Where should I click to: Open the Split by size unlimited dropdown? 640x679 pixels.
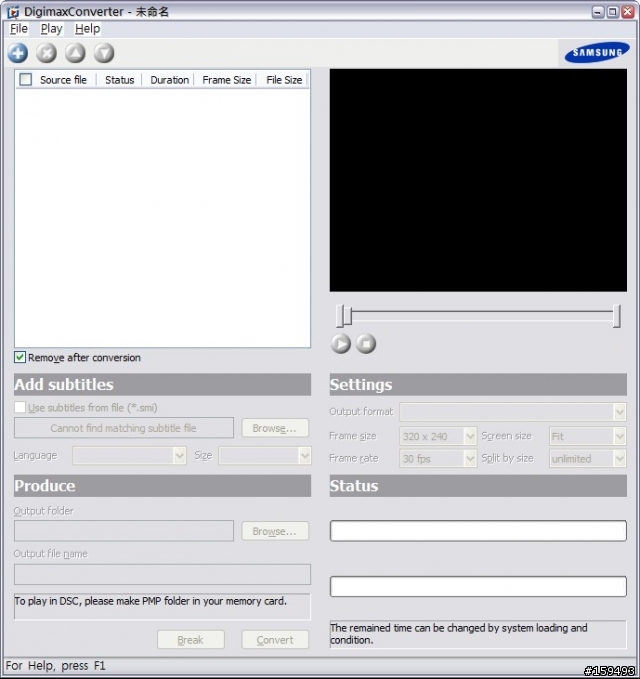588,458
